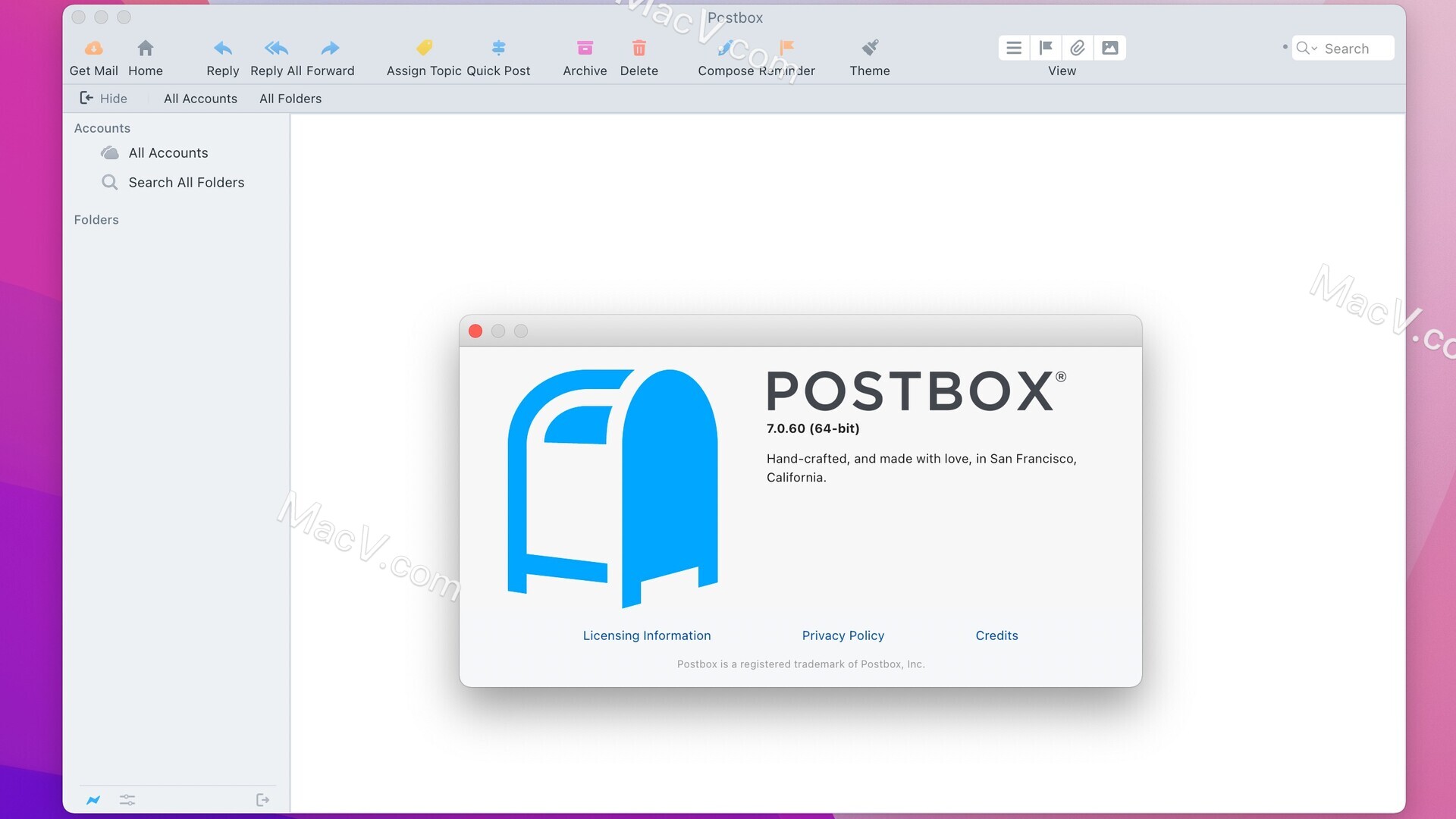Screen dimensions: 1456x819
Task: Open the Privacy Policy link
Action: (843, 635)
